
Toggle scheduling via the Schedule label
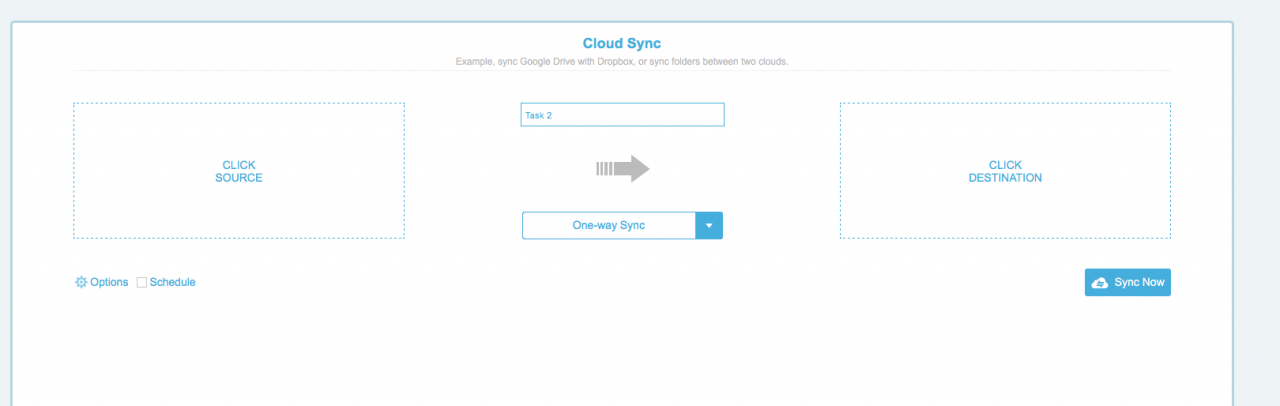[172, 282]
